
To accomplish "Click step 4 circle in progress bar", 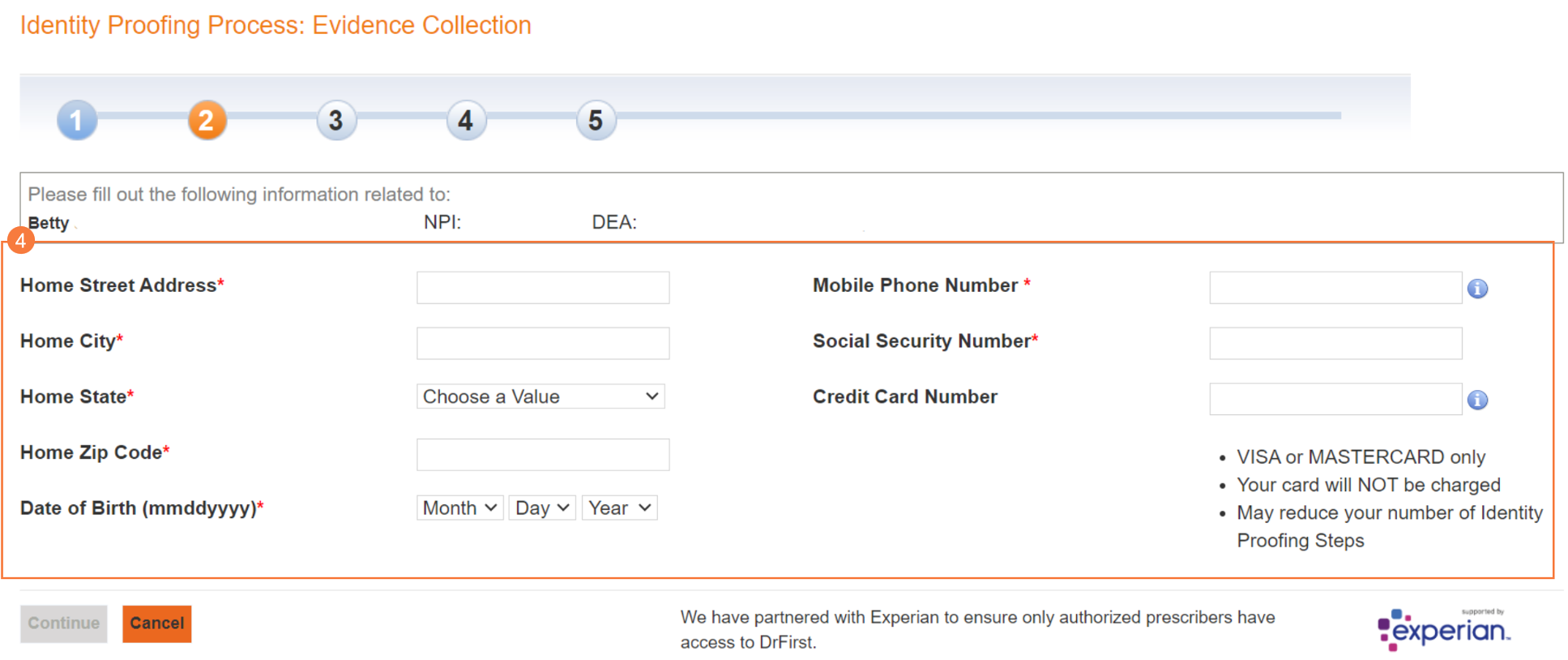I will 466,121.
